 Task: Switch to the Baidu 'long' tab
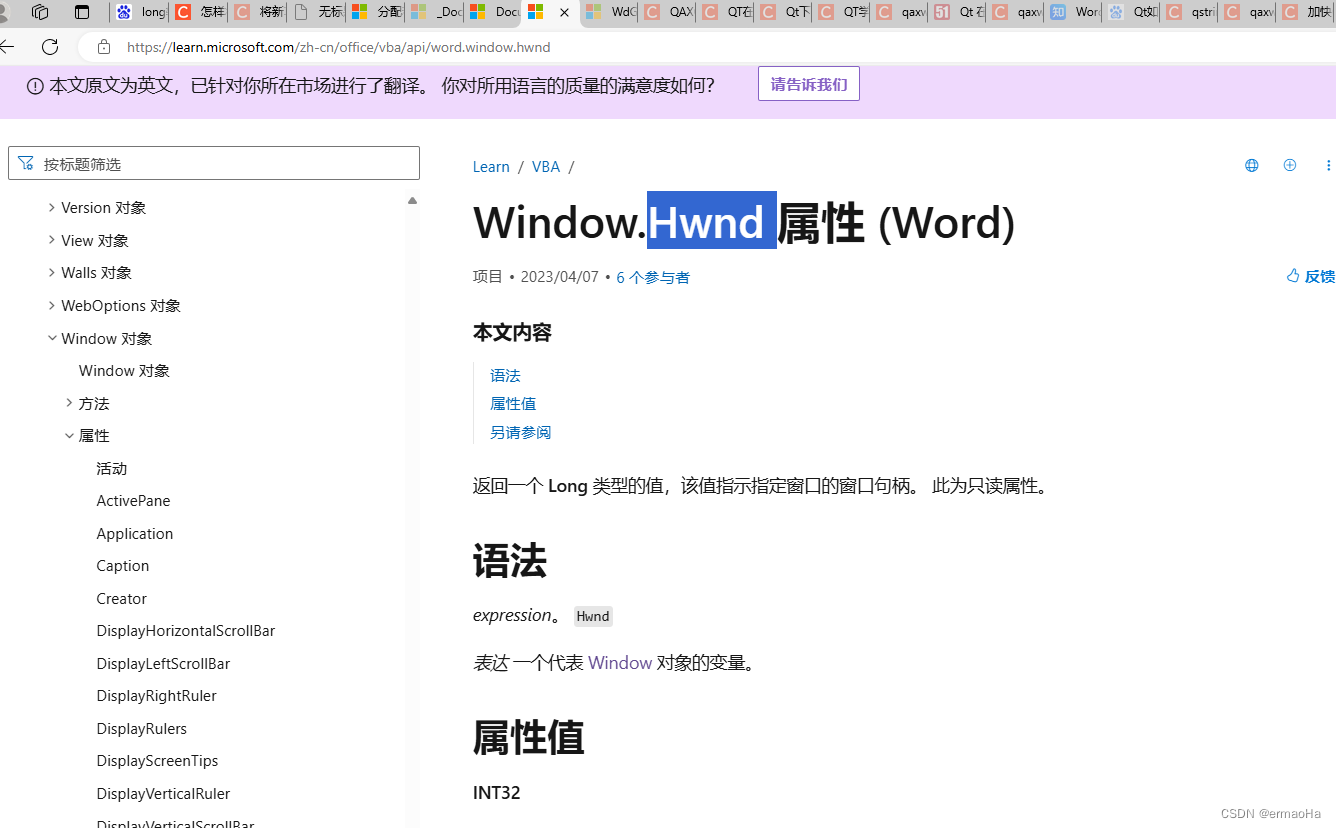tap(140, 12)
